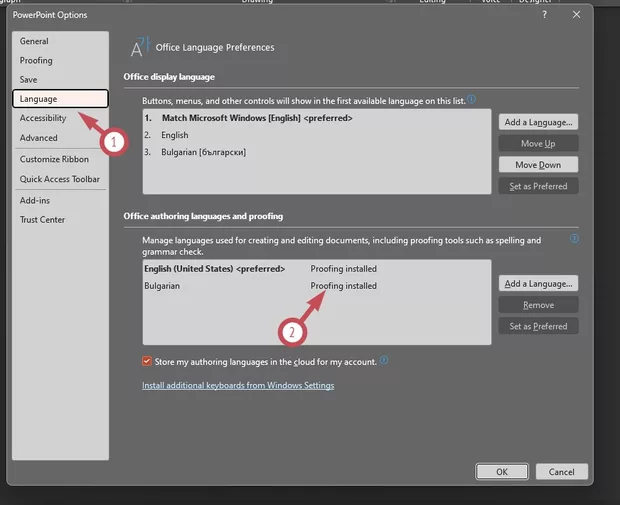620x505 pixels.
Task: Select English (United States) authoring language row
Action: tap(215, 269)
